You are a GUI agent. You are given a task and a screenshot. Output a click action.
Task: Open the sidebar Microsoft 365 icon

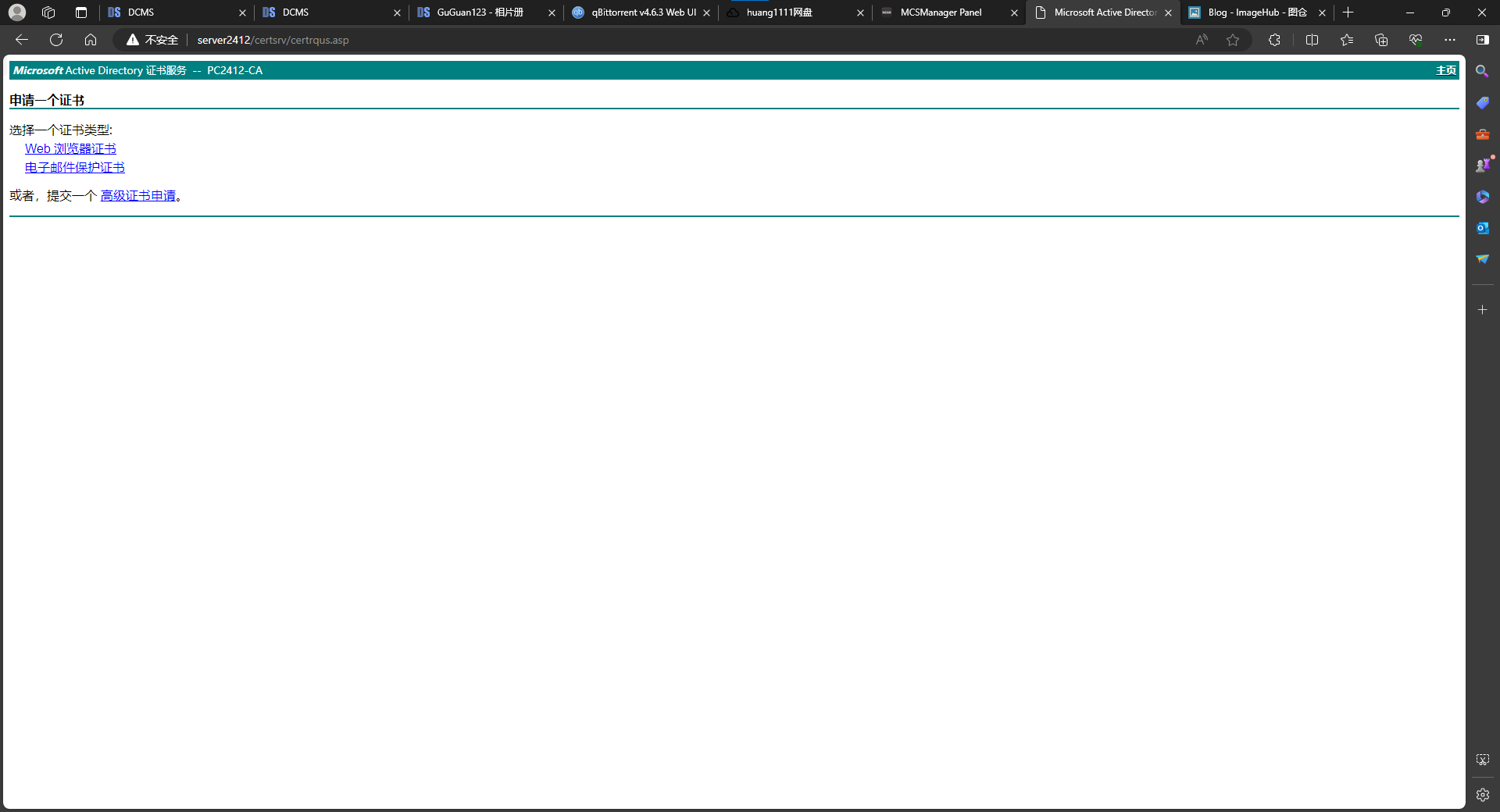pyautogui.click(x=1482, y=197)
